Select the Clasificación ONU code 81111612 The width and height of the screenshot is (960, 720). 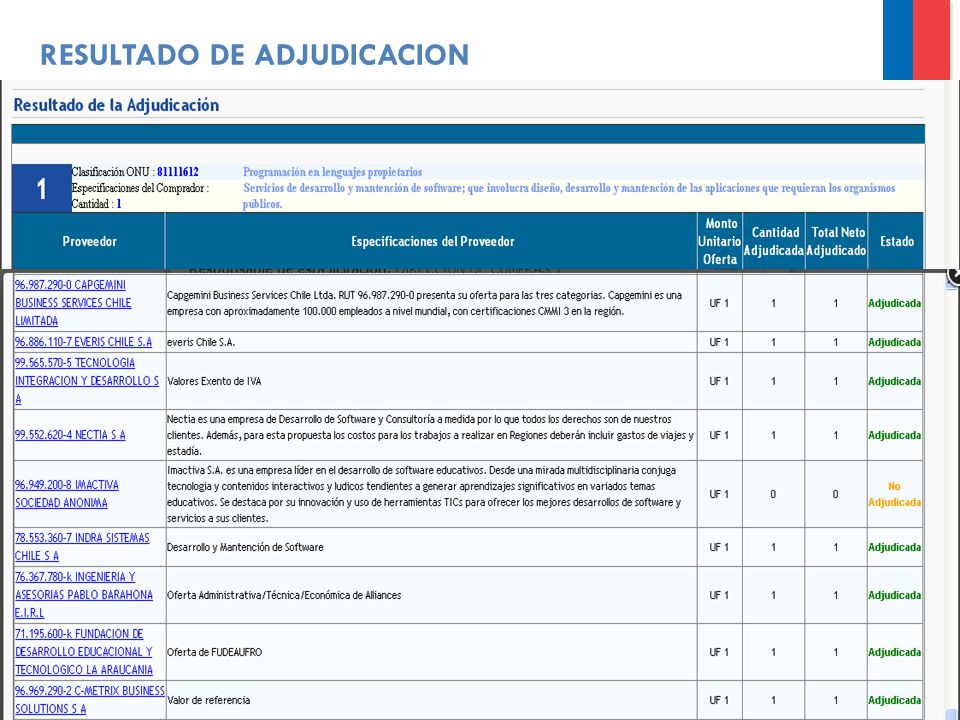(x=178, y=172)
